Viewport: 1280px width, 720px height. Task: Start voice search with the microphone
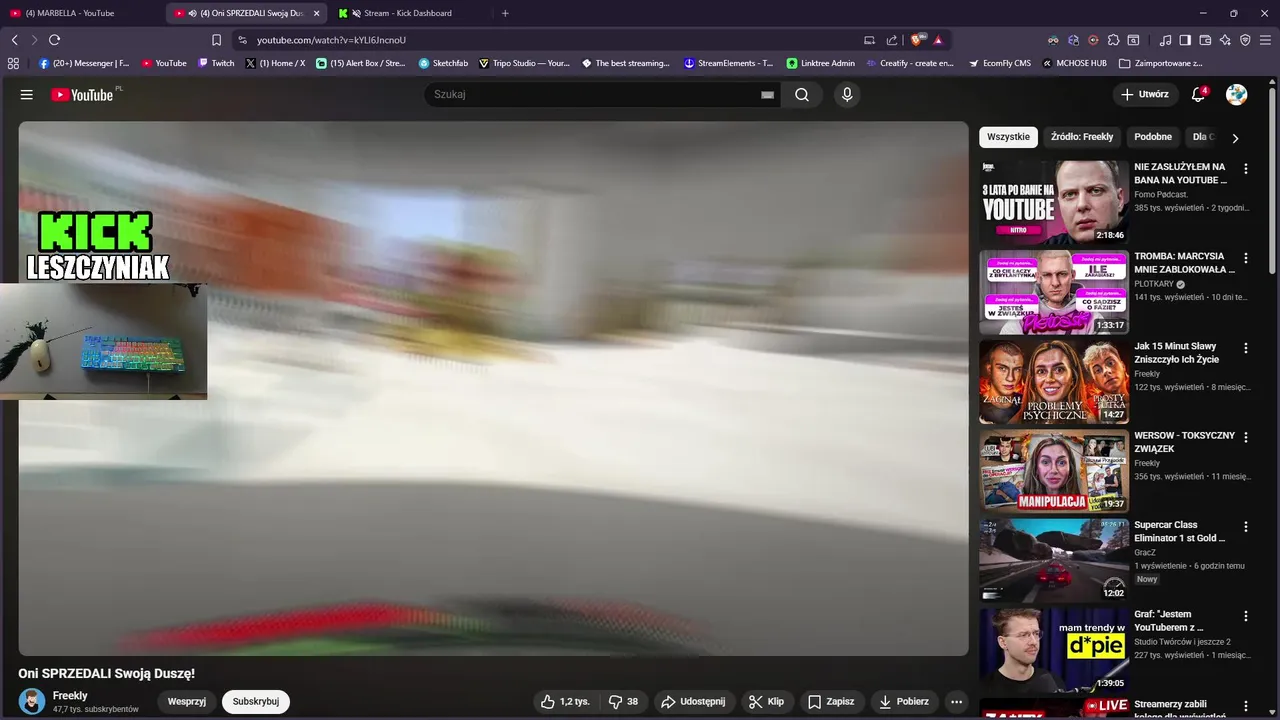coord(847,95)
